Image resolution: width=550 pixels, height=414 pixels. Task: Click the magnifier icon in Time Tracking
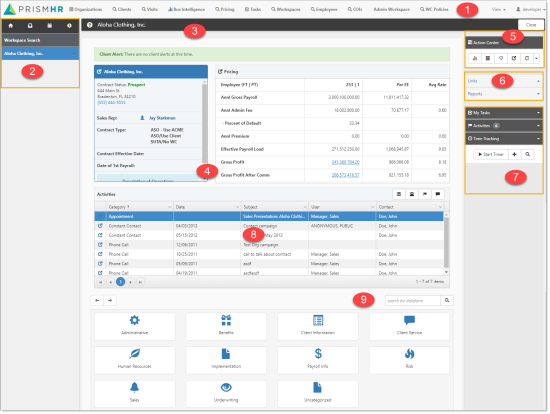[x=527, y=154]
